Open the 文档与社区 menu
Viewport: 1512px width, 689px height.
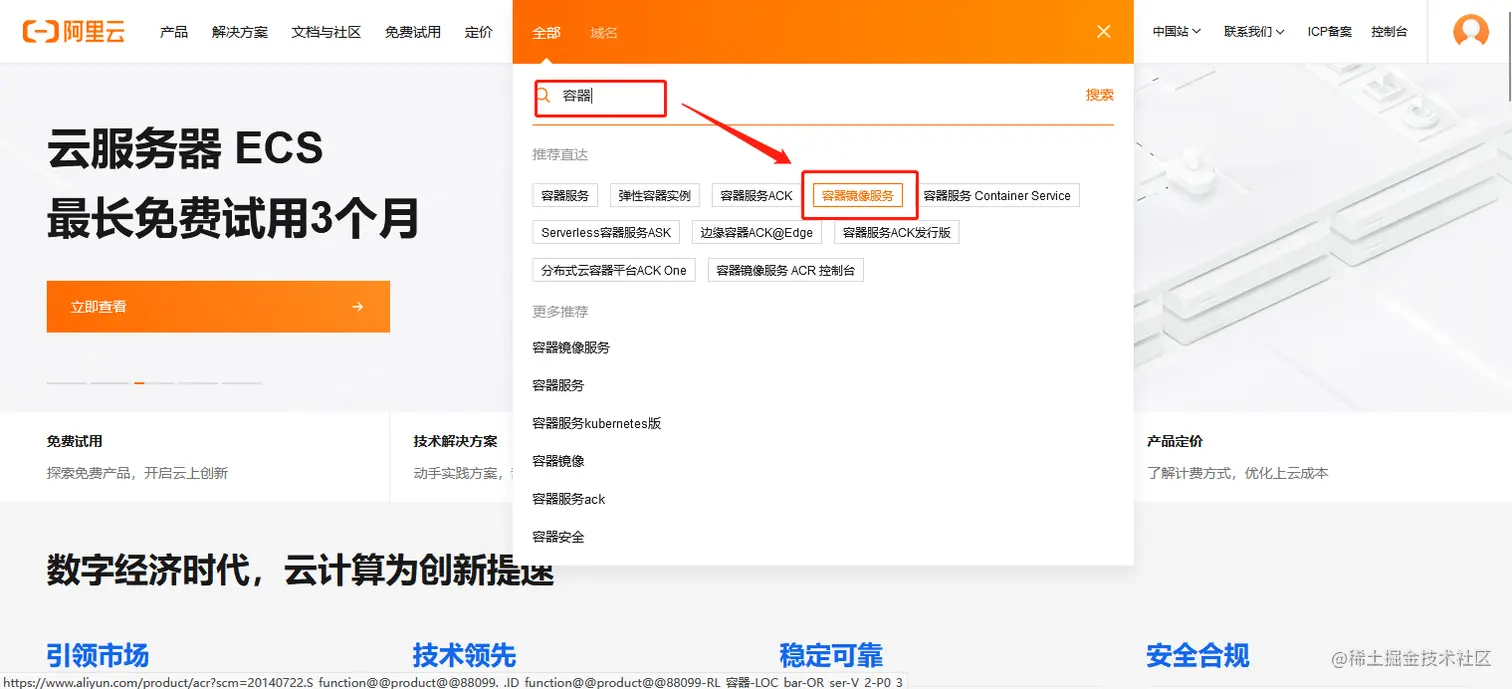pyautogui.click(x=326, y=32)
